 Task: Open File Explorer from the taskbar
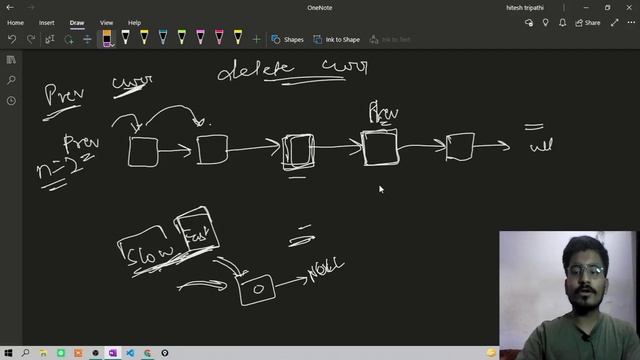coord(43,353)
